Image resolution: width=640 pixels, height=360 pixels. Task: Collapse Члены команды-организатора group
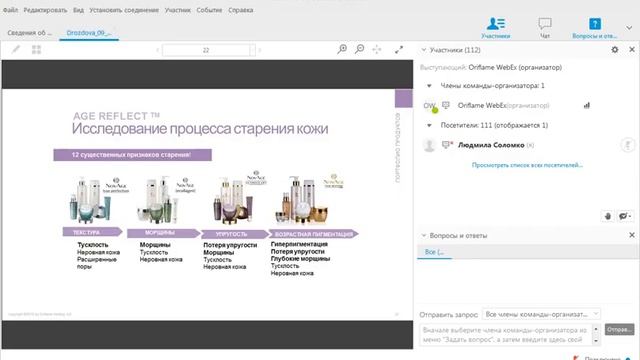(x=429, y=86)
